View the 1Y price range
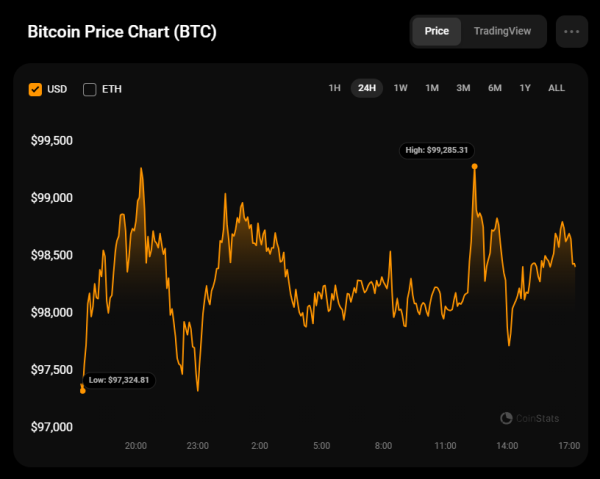 525,88
